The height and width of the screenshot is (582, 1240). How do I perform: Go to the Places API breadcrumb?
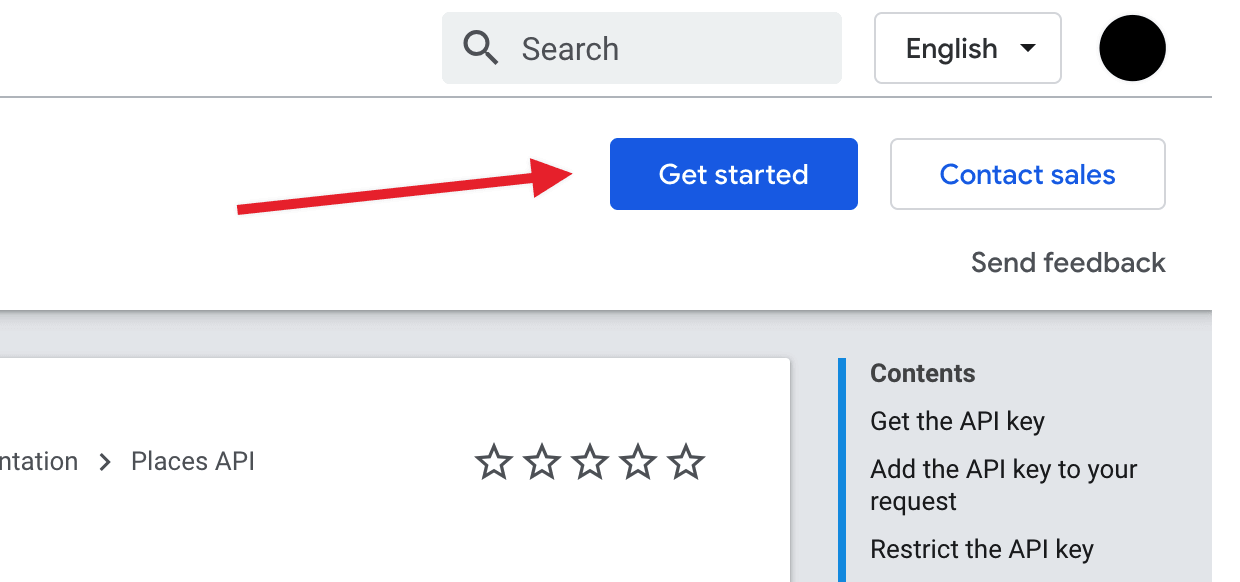point(193,462)
